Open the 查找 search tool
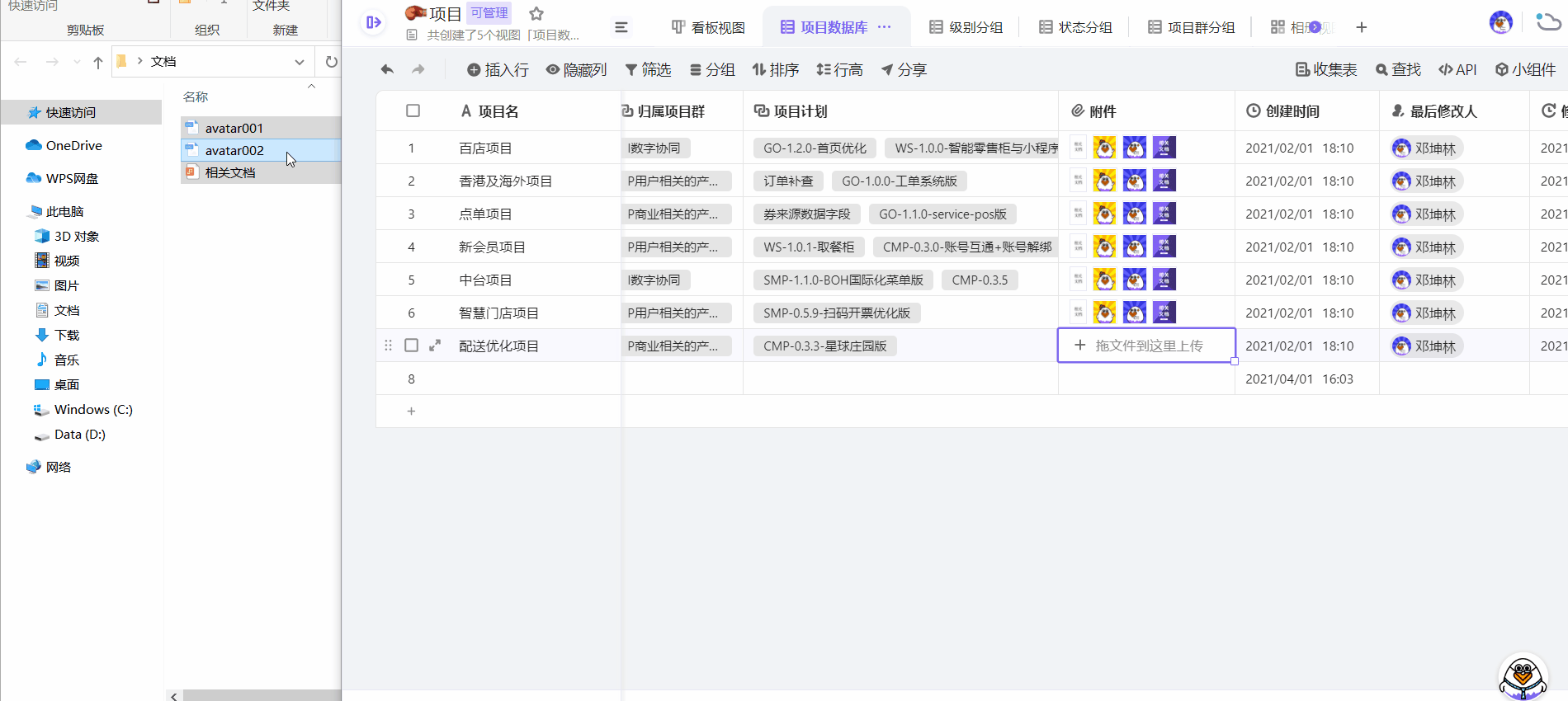Viewport: 1568px width, 701px height. coord(1398,70)
